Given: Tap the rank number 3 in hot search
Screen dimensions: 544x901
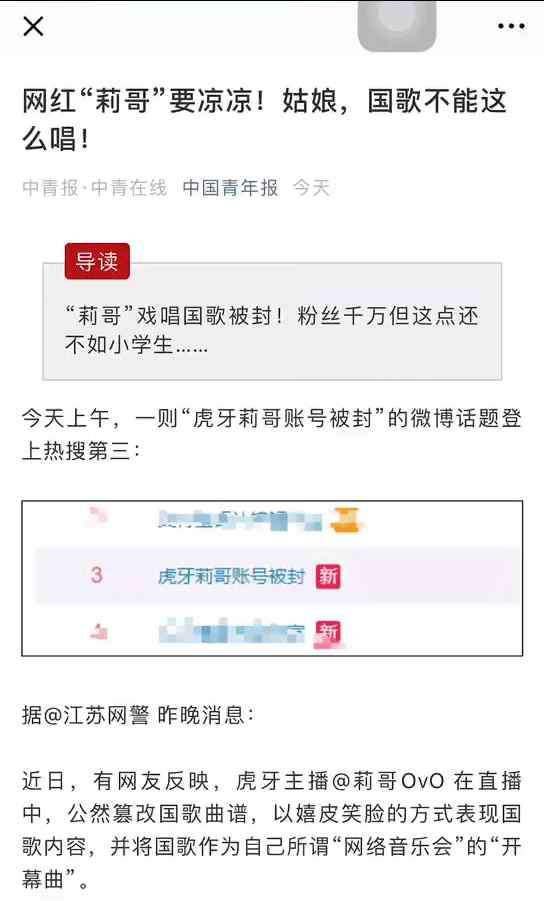Looking at the screenshot, I should (97, 575).
